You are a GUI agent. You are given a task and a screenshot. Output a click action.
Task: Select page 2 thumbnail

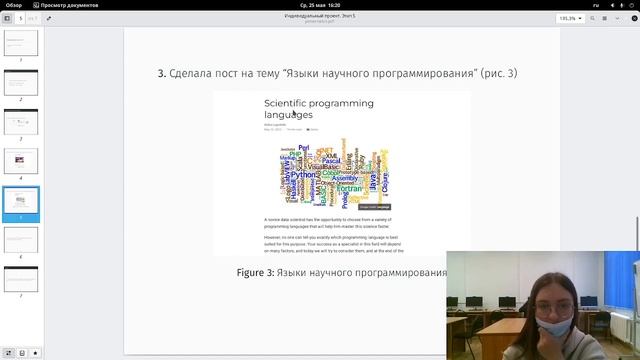pos(21,82)
